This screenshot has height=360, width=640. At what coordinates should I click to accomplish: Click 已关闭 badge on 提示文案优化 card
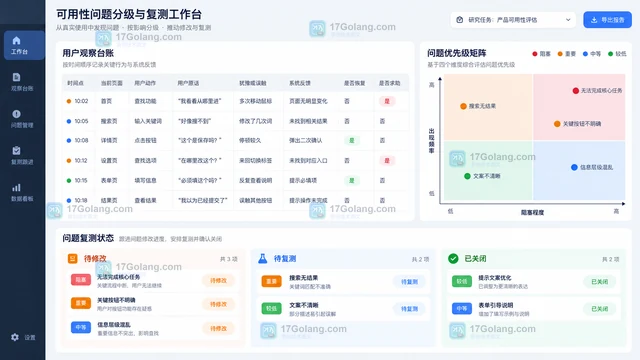click(x=600, y=282)
